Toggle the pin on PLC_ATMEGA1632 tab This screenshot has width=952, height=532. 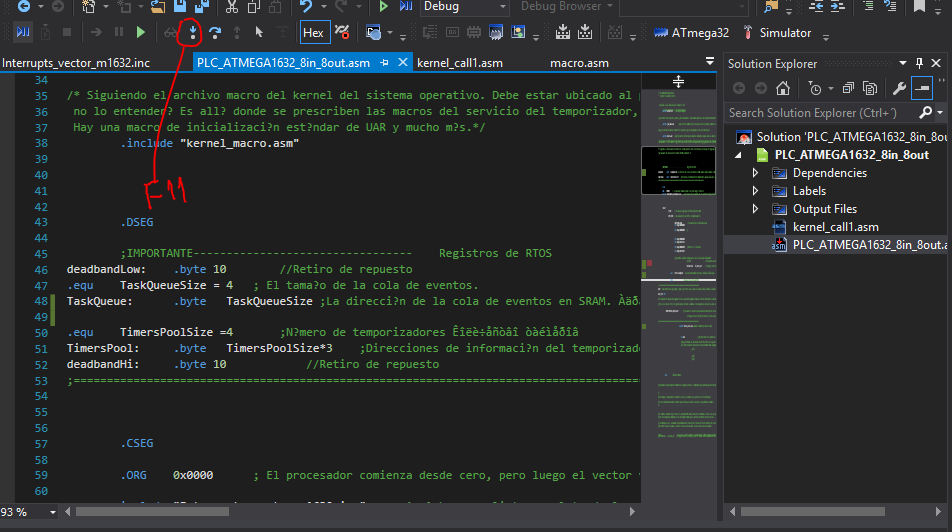click(384, 63)
